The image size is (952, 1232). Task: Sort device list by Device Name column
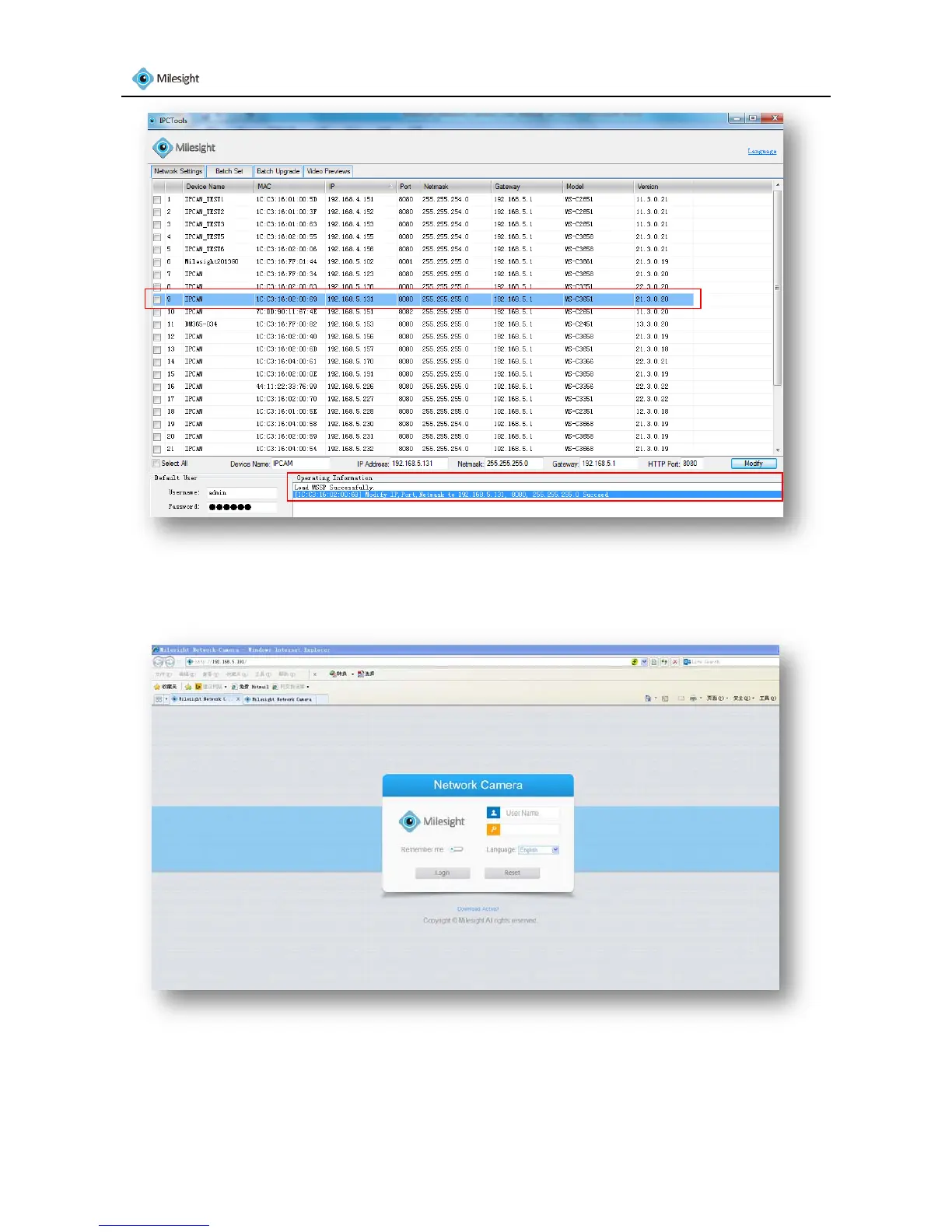click(218, 187)
